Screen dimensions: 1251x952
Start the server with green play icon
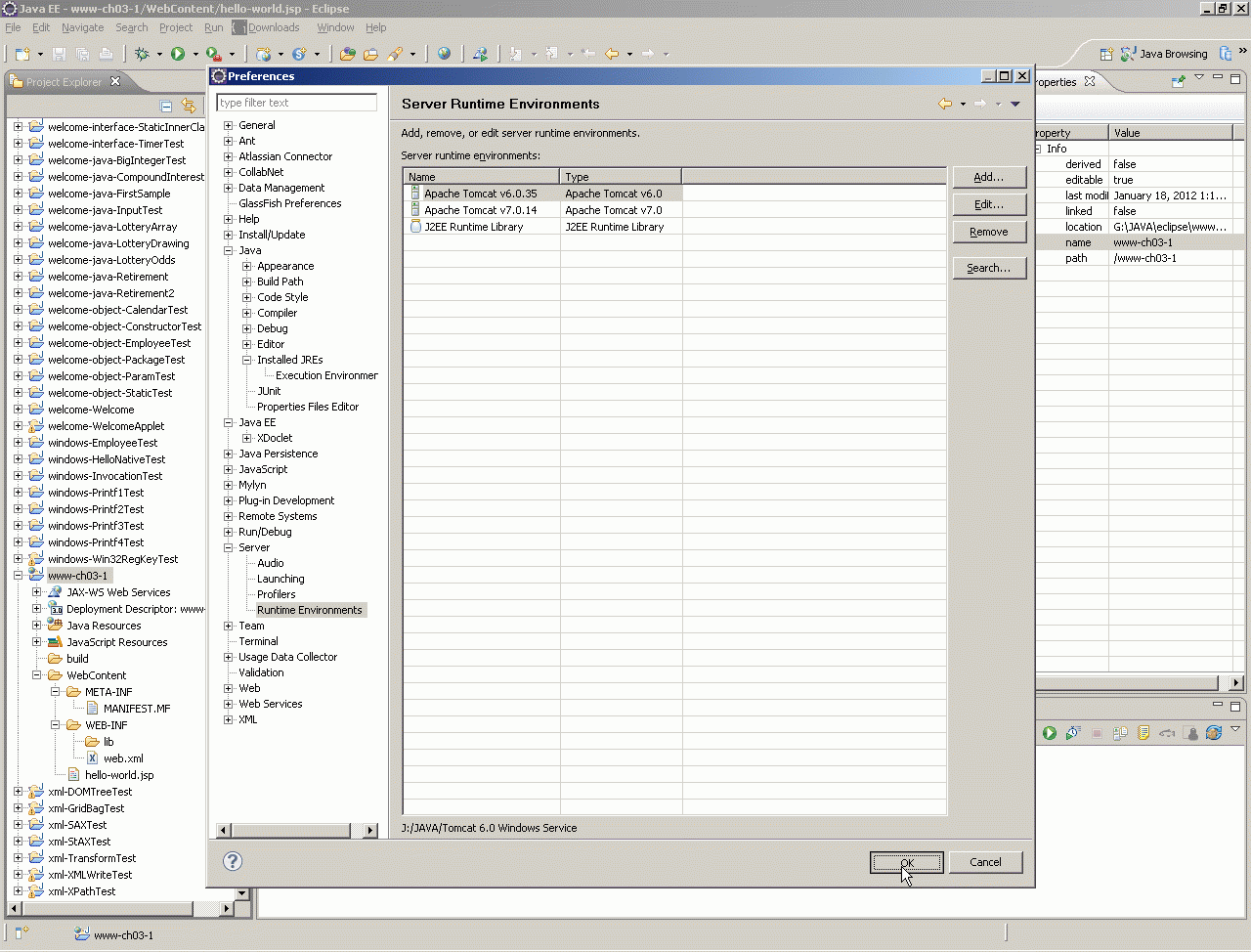coord(1049,733)
